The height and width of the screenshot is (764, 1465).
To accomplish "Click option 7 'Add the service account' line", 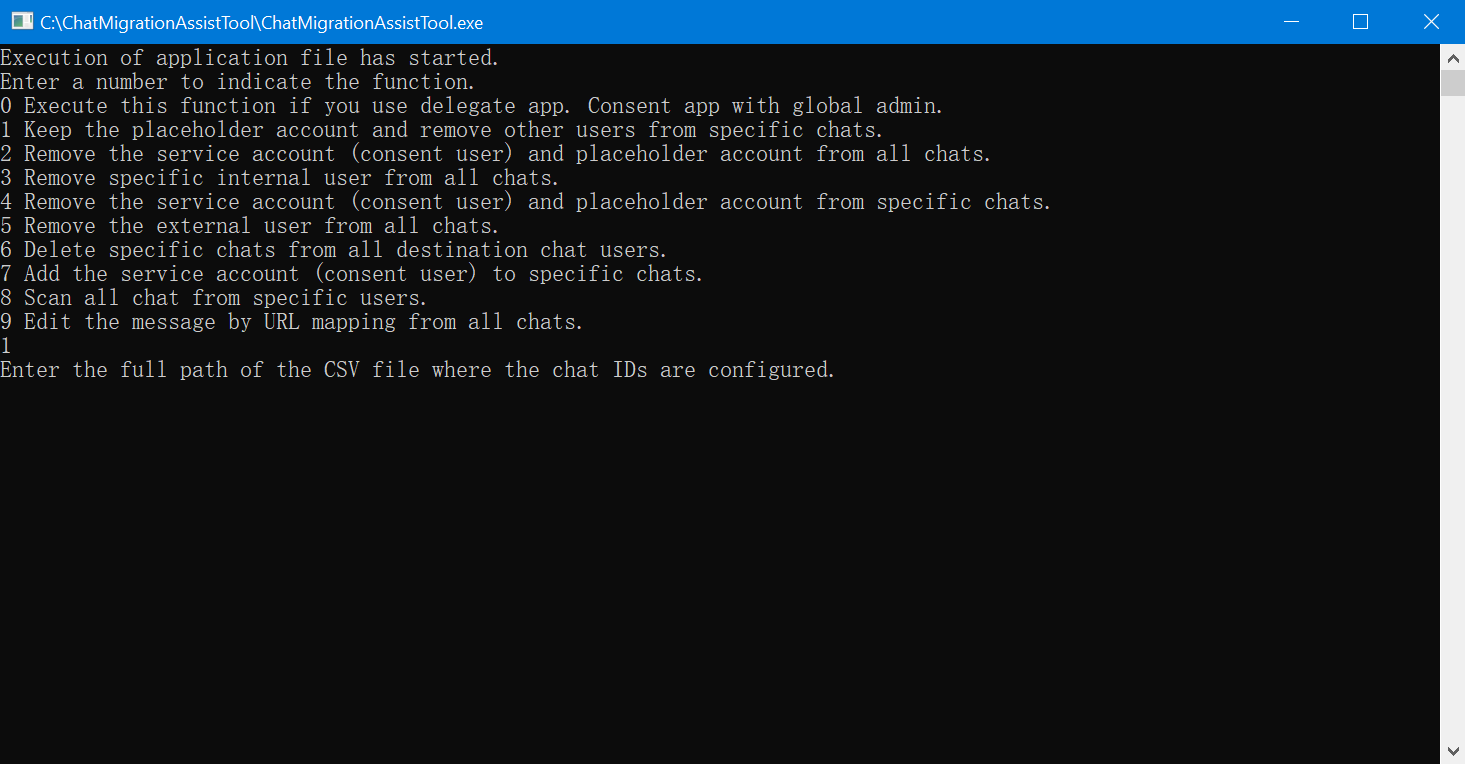I will click(x=352, y=274).
